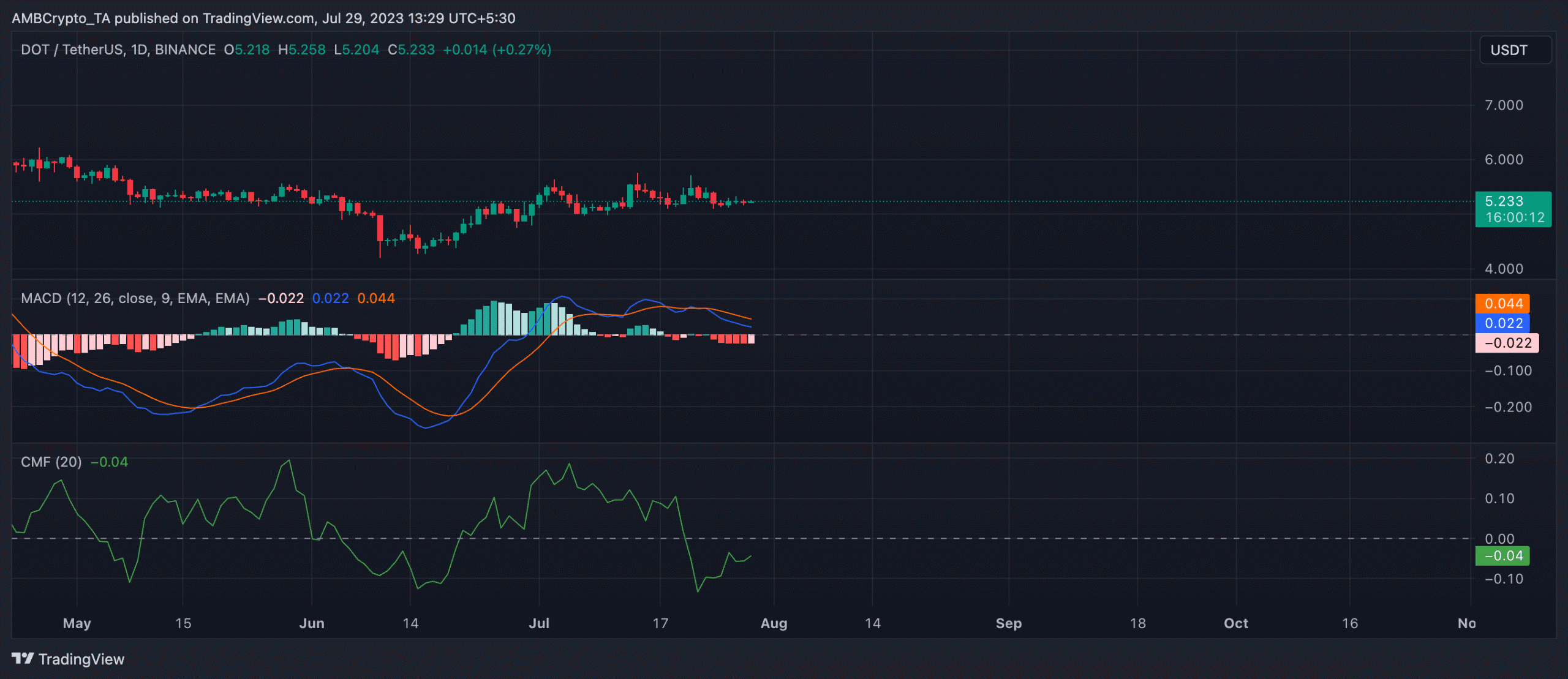Click the 6.000 price scale label

click(x=1504, y=160)
